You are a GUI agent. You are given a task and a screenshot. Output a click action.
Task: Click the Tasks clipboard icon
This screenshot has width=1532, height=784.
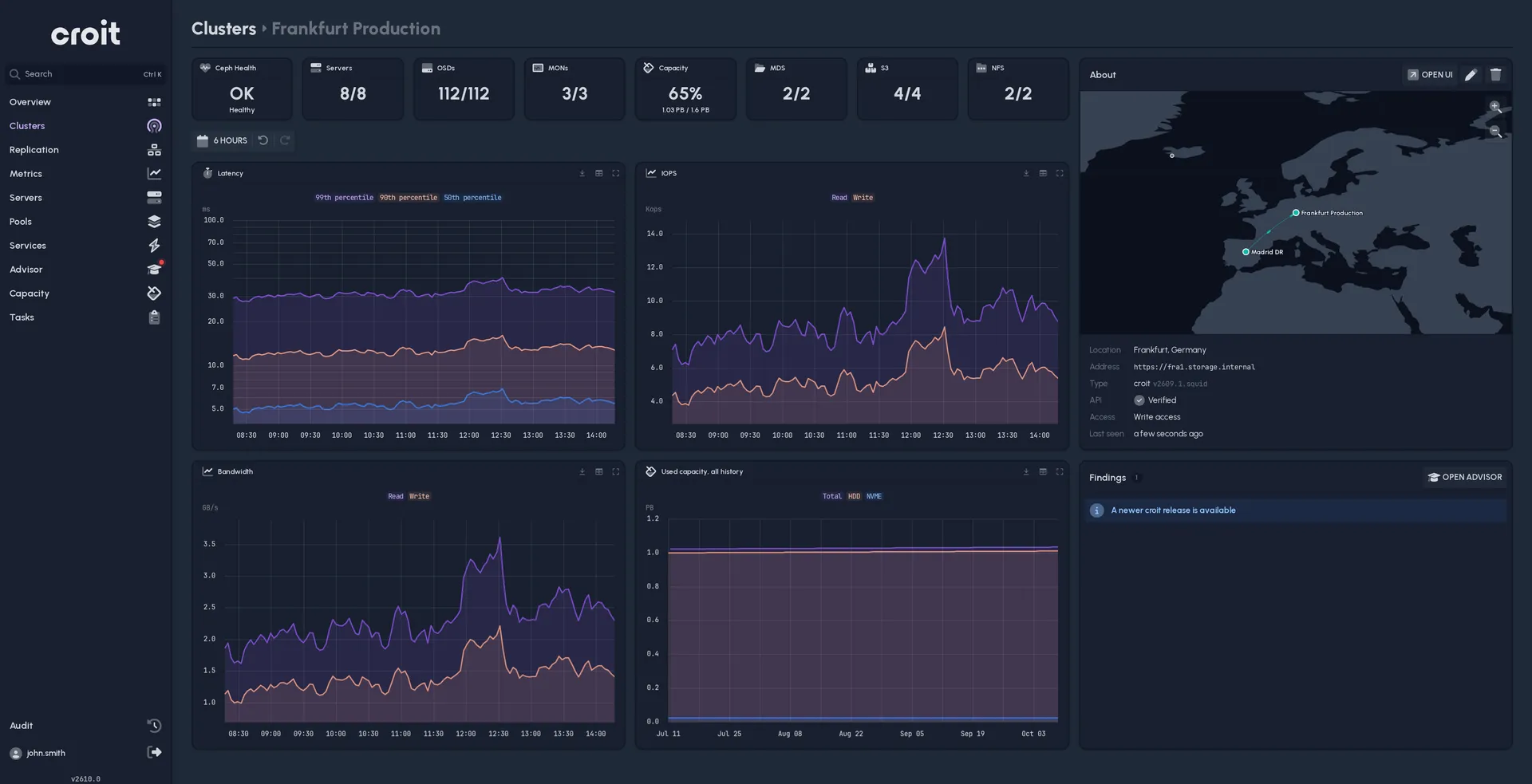(x=154, y=317)
